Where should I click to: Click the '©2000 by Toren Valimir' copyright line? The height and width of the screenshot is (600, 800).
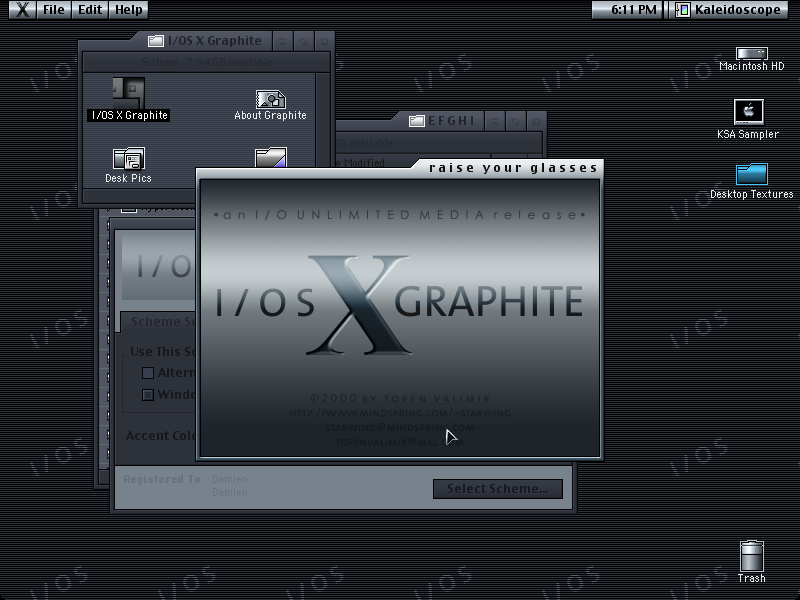point(400,398)
